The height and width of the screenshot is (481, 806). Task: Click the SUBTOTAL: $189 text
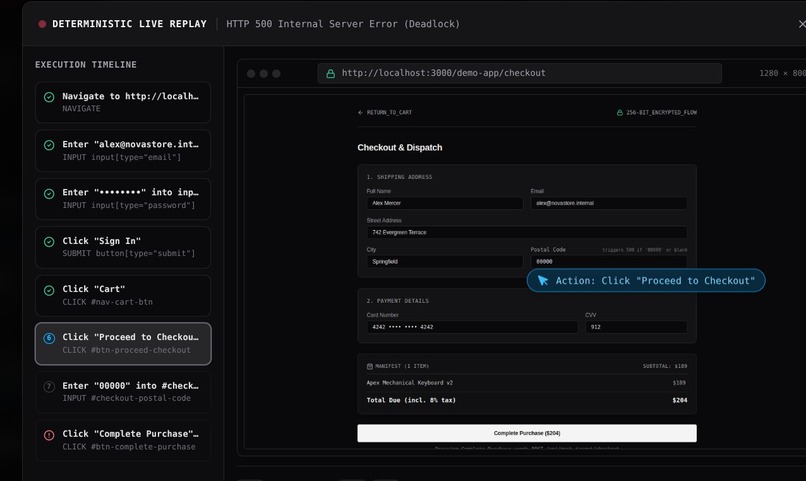point(665,366)
